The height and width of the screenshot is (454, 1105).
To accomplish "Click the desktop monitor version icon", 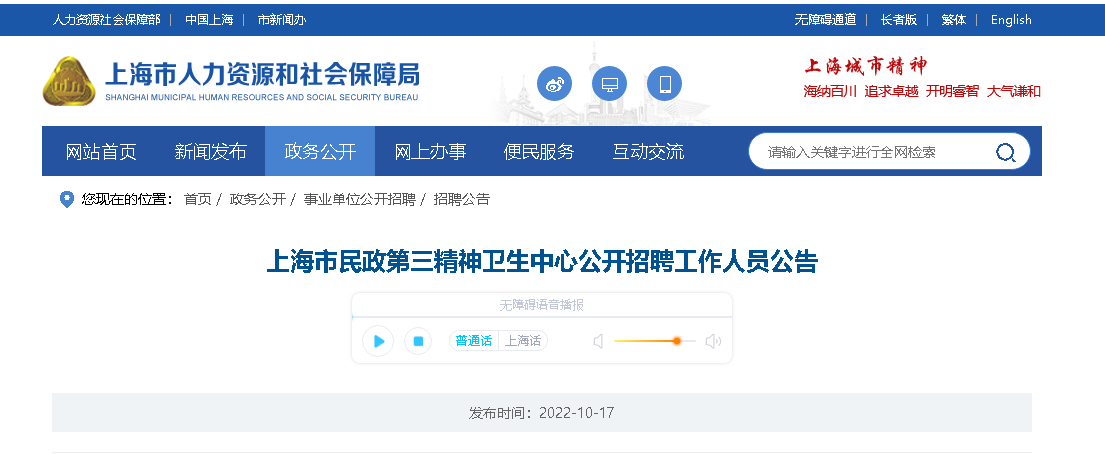I will click(x=610, y=84).
